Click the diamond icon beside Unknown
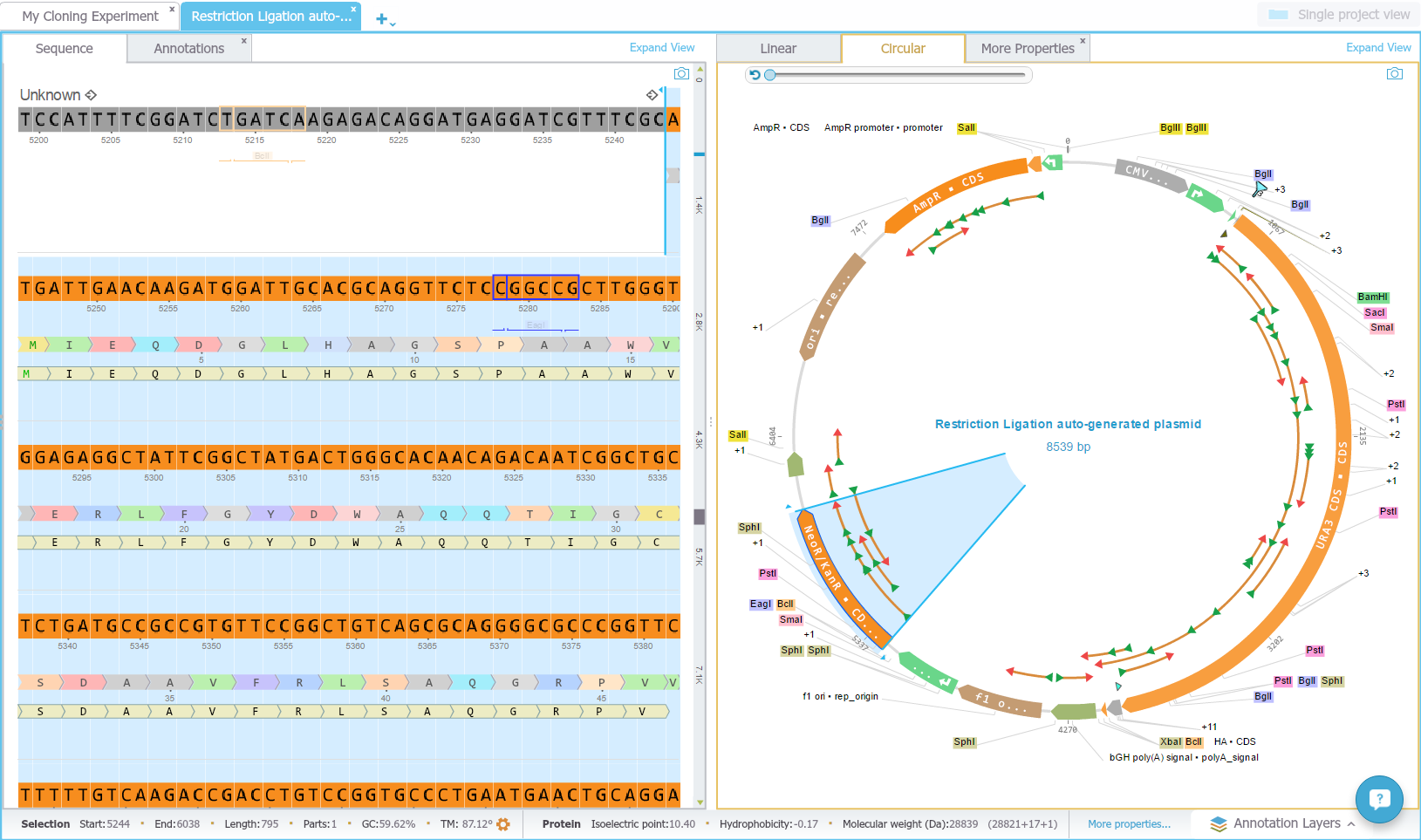The image size is (1421, 840). (x=91, y=95)
